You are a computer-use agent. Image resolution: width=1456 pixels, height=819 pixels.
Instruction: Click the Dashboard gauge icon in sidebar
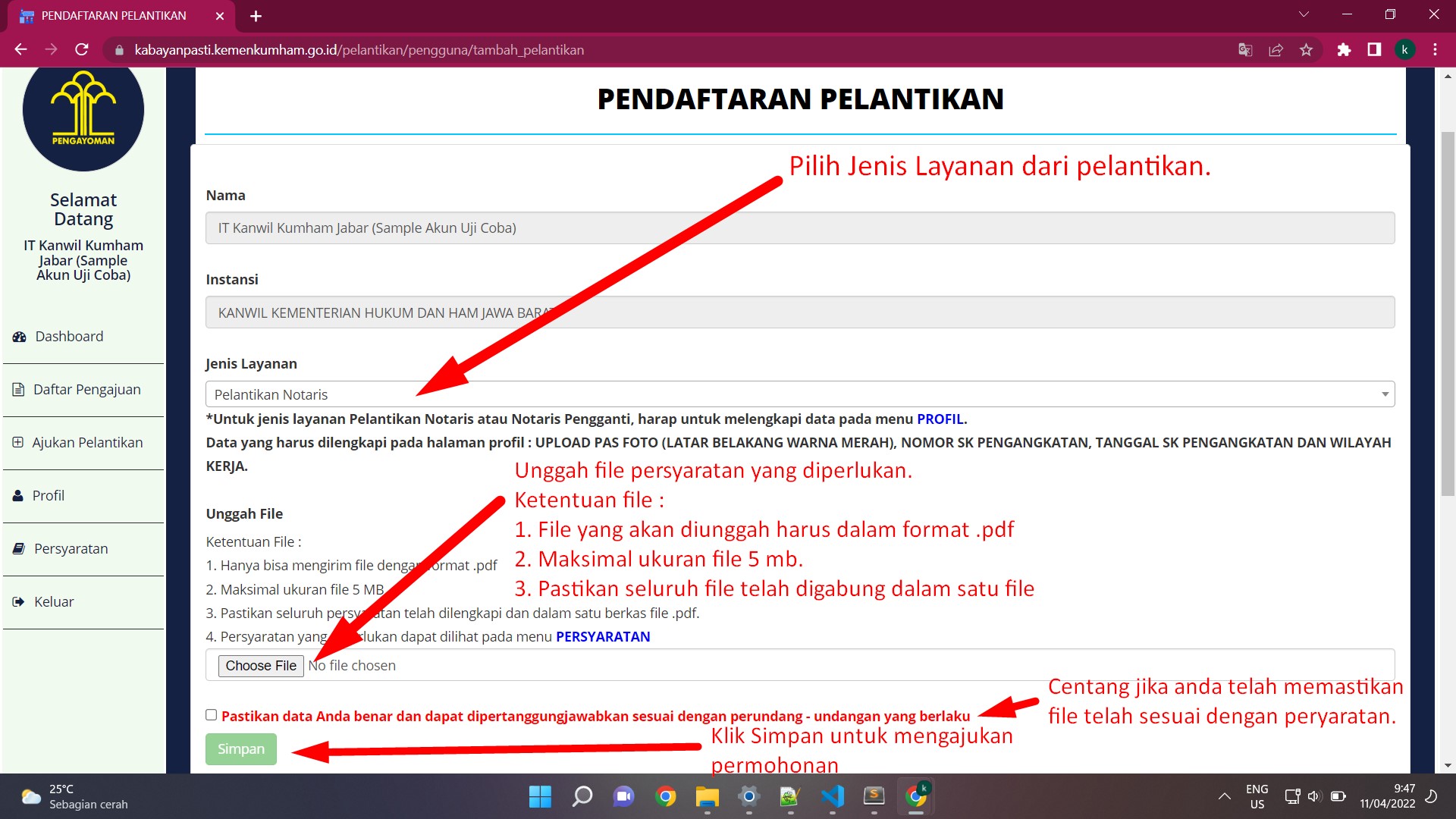[19, 337]
